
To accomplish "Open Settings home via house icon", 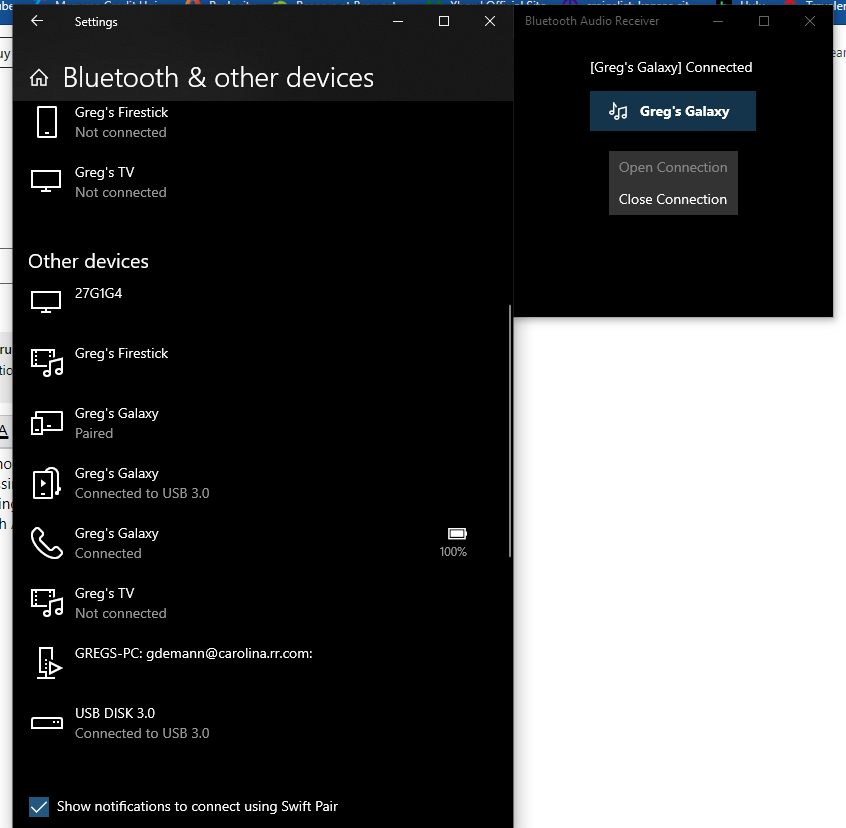I will (x=39, y=78).
